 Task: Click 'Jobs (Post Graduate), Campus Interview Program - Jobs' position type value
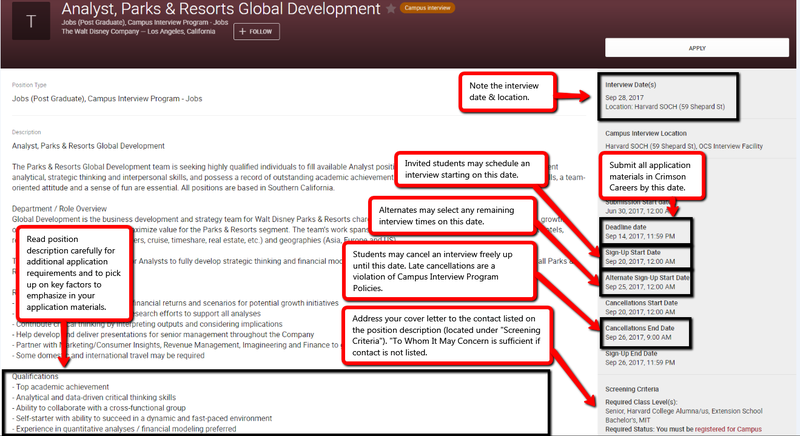(107, 99)
